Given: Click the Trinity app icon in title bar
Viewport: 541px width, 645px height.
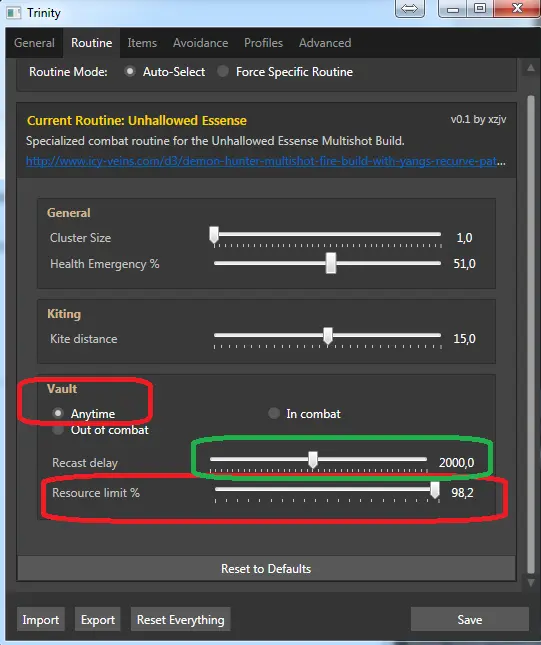Looking at the screenshot, I should point(14,13).
